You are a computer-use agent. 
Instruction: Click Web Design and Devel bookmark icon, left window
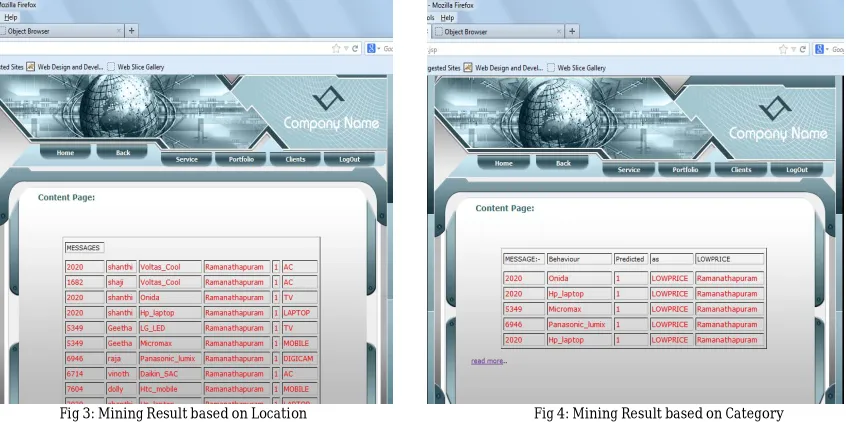31,67
